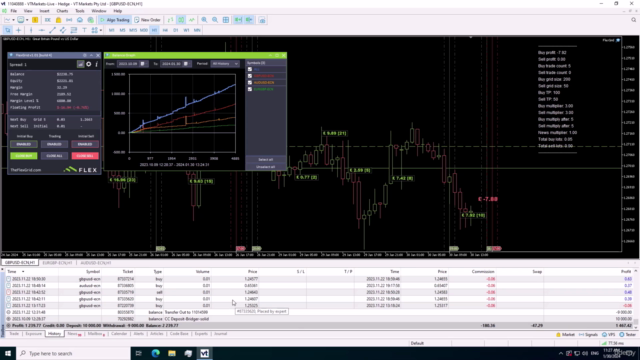
Task: Click the red CLOSE SELL button
Action: (85, 156)
